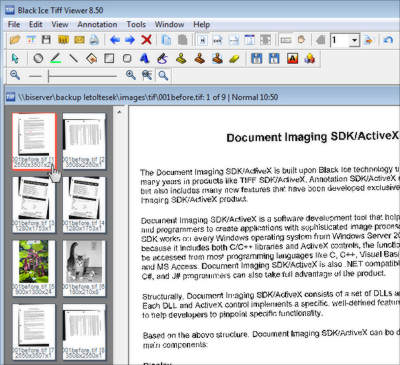Click the red X delete icon

(146, 40)
